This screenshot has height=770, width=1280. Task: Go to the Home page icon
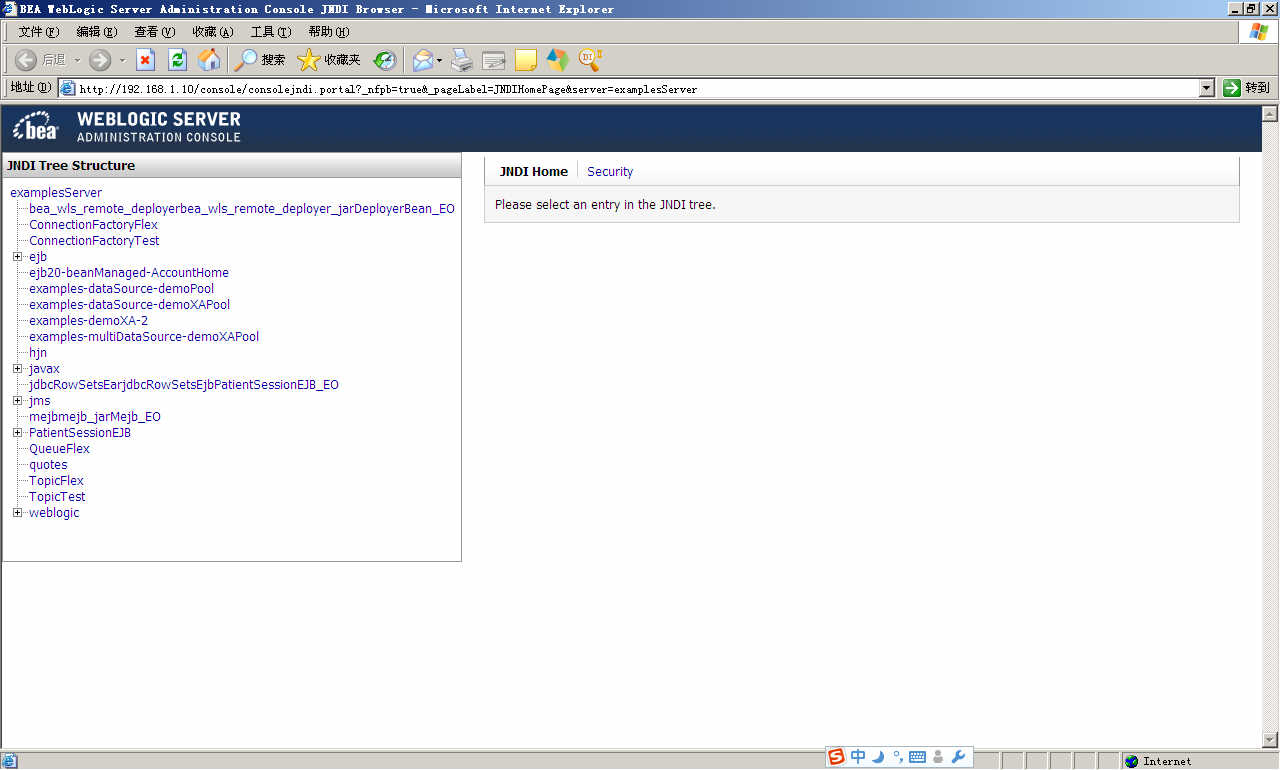[x=209, y=60]
